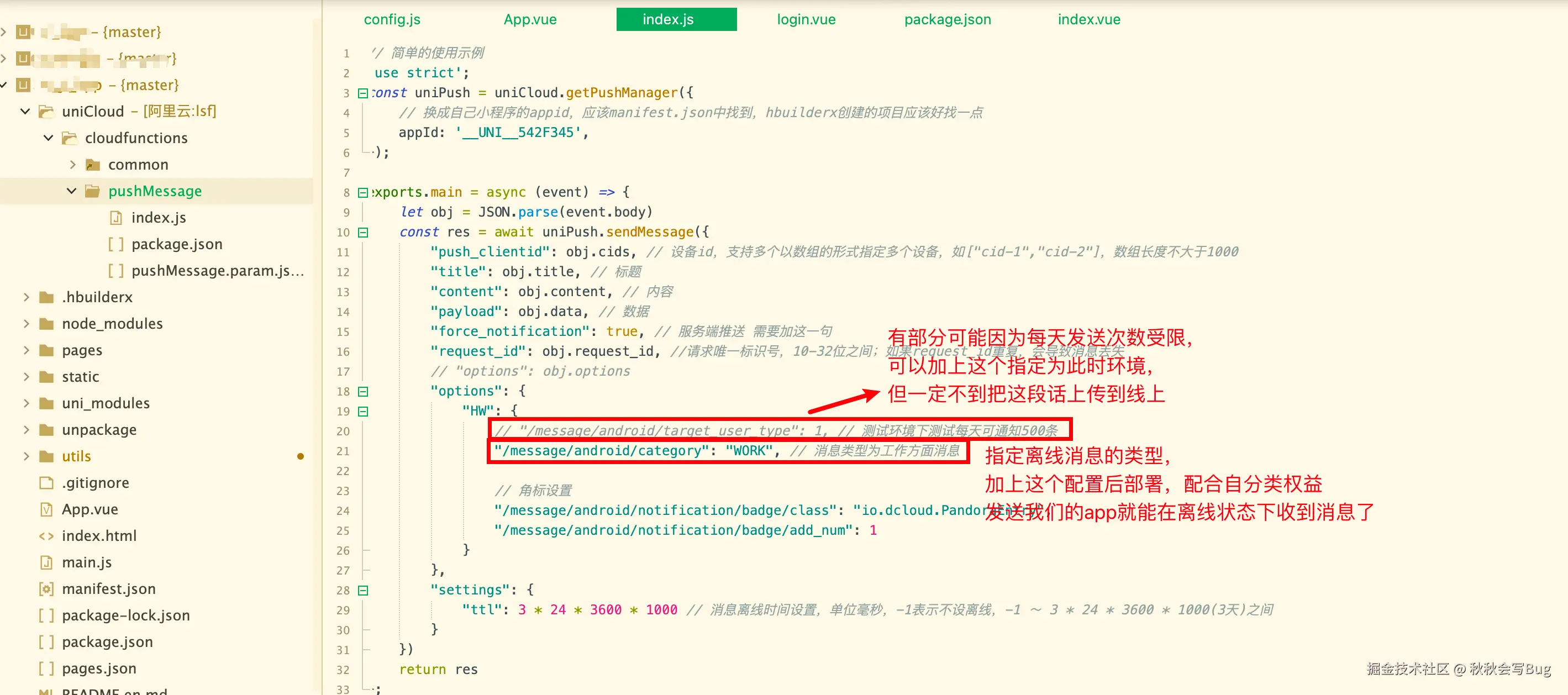Collapse the cloudfunctions folder chevron
The height and width of the screenshot is (695, 1568).
(49, 138)
